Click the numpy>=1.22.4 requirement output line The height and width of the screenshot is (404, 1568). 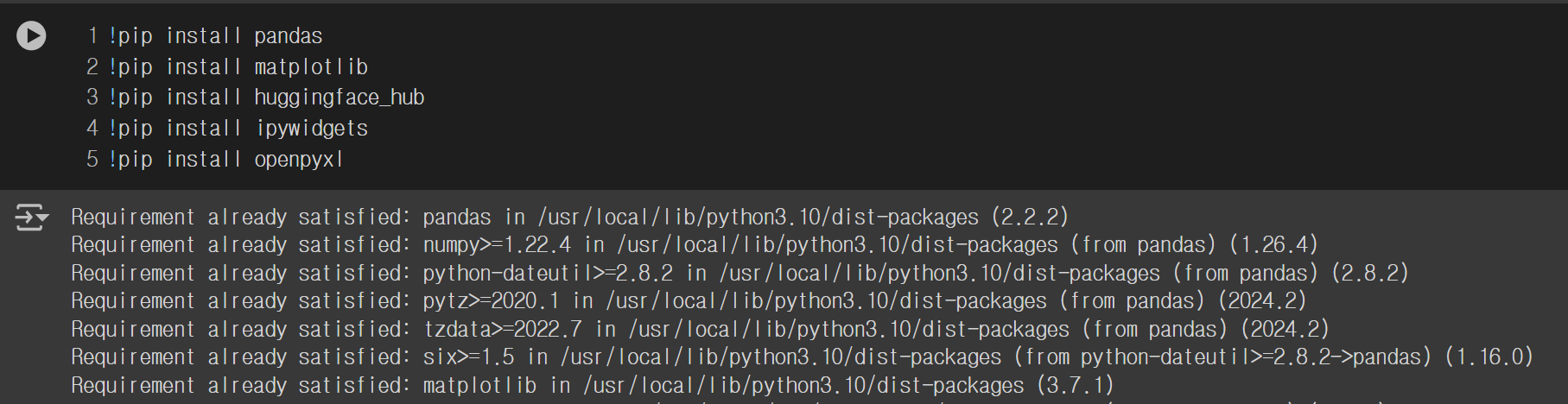coord(695,245)
